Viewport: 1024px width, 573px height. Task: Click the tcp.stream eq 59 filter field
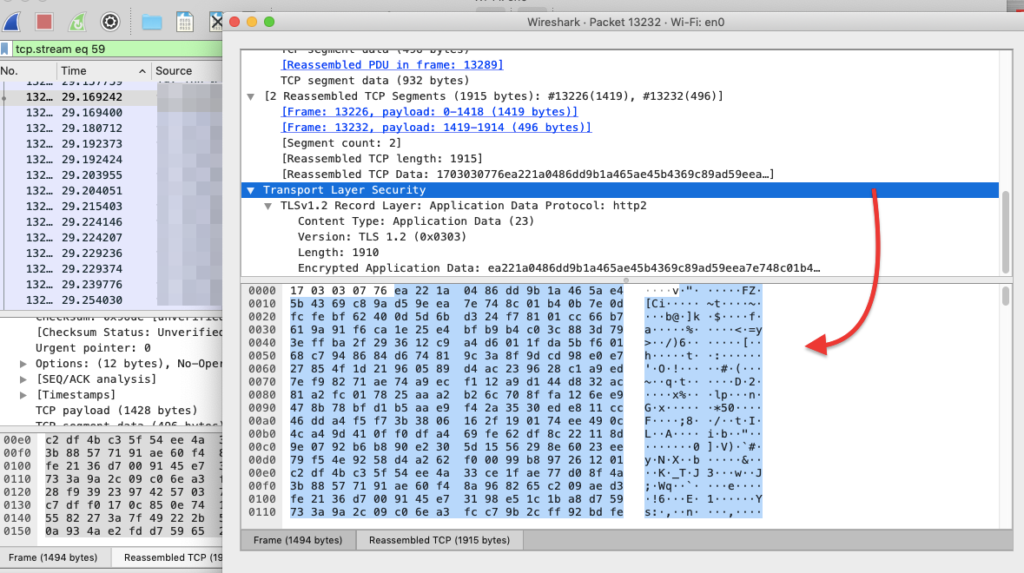(118, 49)
